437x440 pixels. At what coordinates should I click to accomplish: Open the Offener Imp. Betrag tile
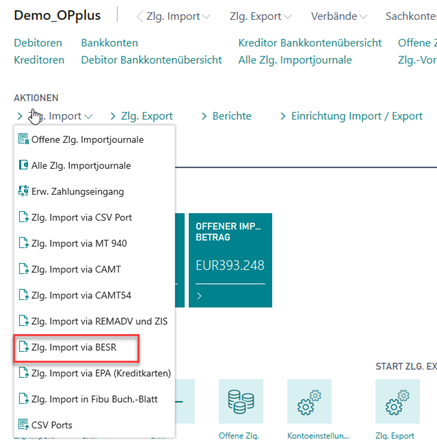click(230, 260)
